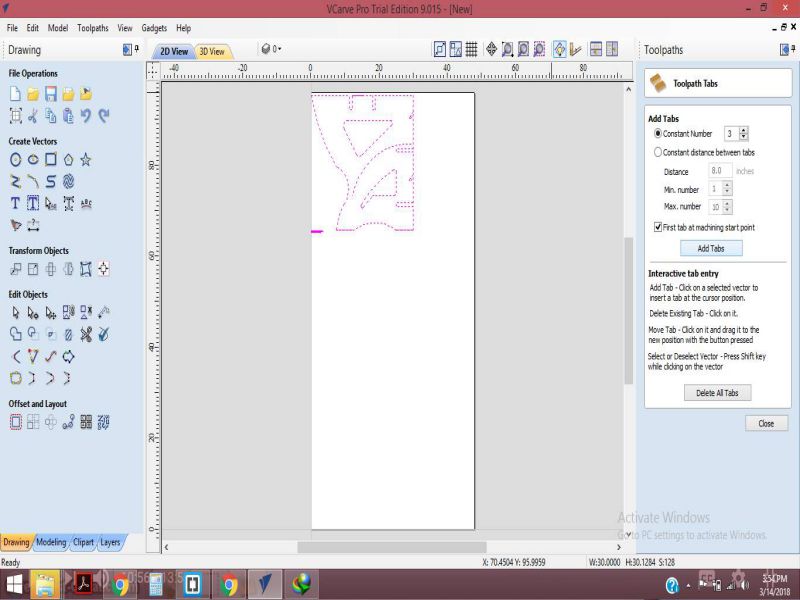Image resolution: width=800 pixels, height=600 pixels.
Task: Open Adobe Acrobat from the taskbar
Action: (84, 585)
